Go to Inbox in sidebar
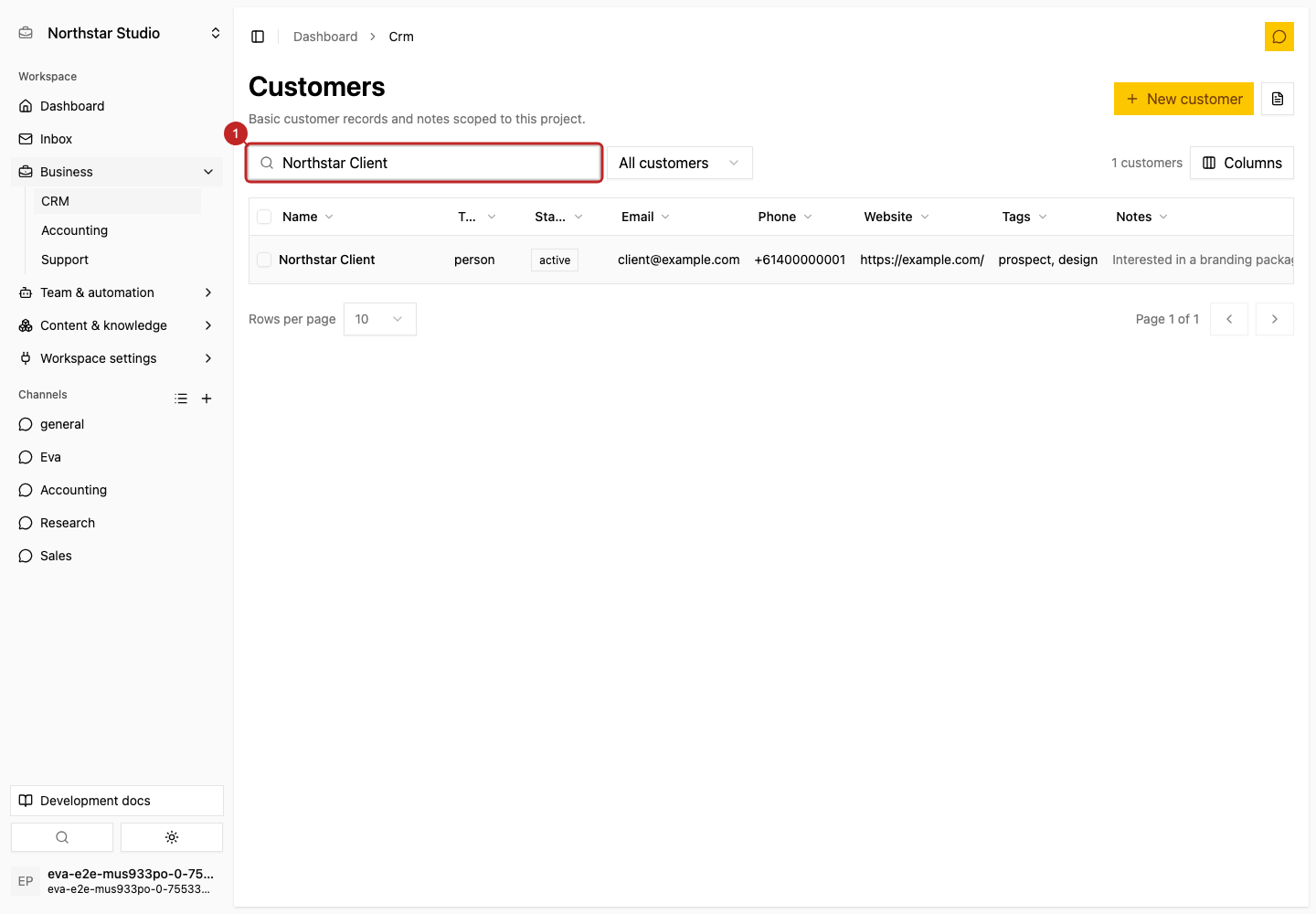 (x=117, y=139)
